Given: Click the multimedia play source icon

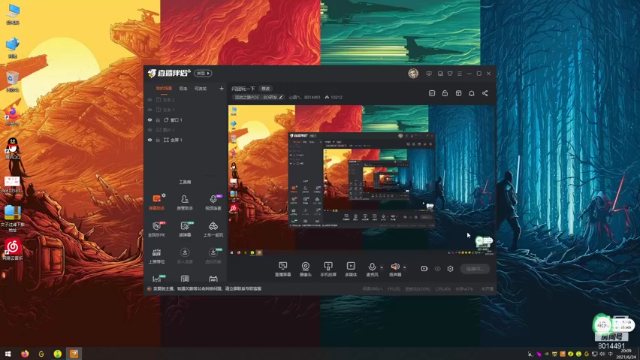Looking at the screenshot, I should pos(351,266).
